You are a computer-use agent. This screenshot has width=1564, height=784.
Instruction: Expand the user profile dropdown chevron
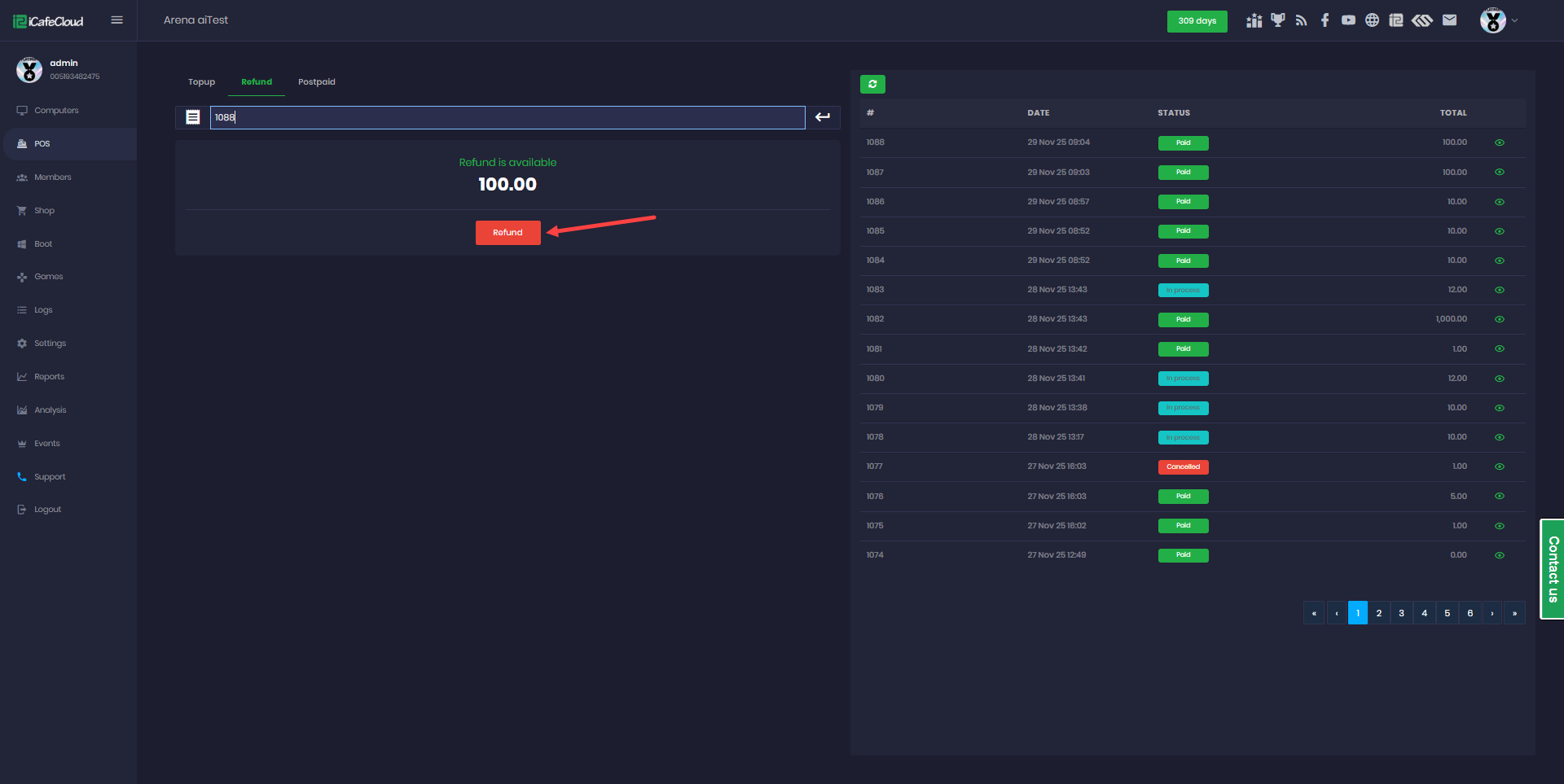point(1514,20)
